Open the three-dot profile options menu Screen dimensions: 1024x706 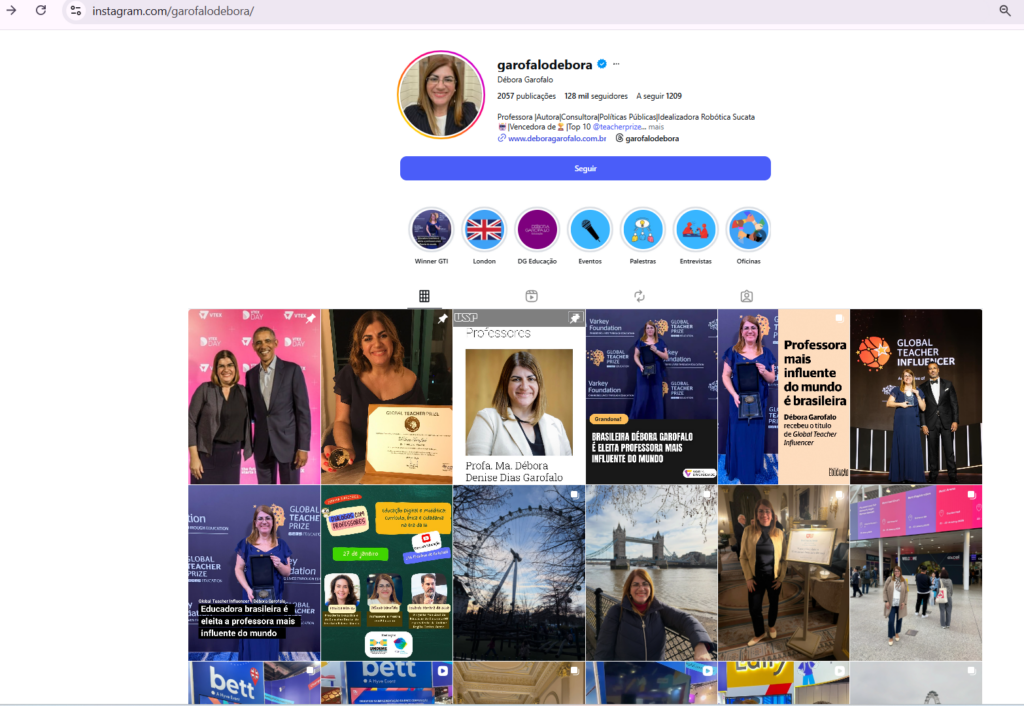coord(616,64)
